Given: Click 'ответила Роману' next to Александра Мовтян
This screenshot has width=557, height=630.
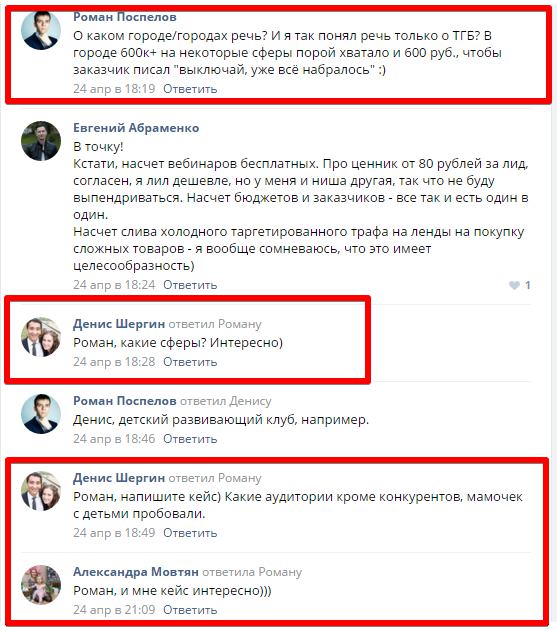Looking at the screenshot, I should coord(252,572).
